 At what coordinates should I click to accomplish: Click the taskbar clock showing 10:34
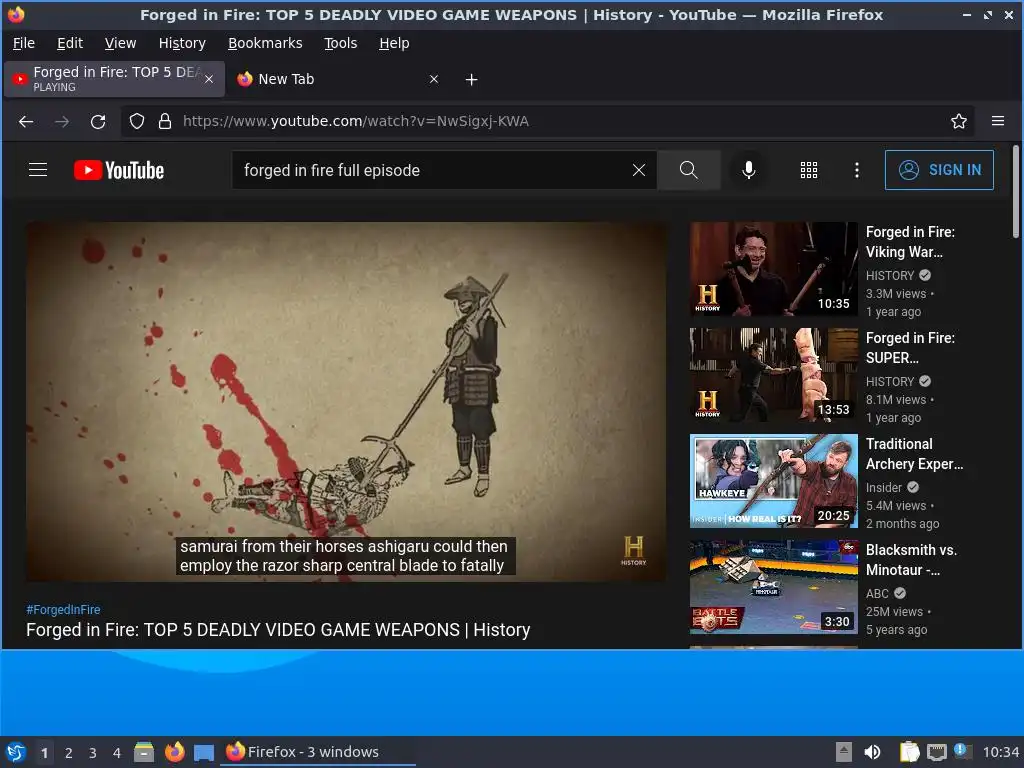[x=1000, y=752]
